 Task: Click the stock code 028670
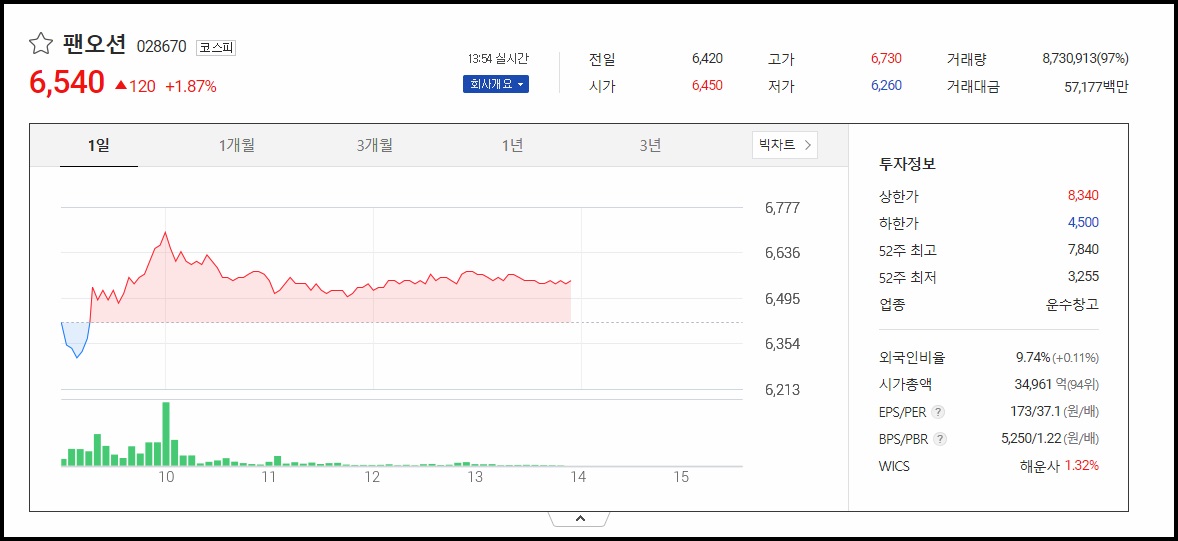162,47
